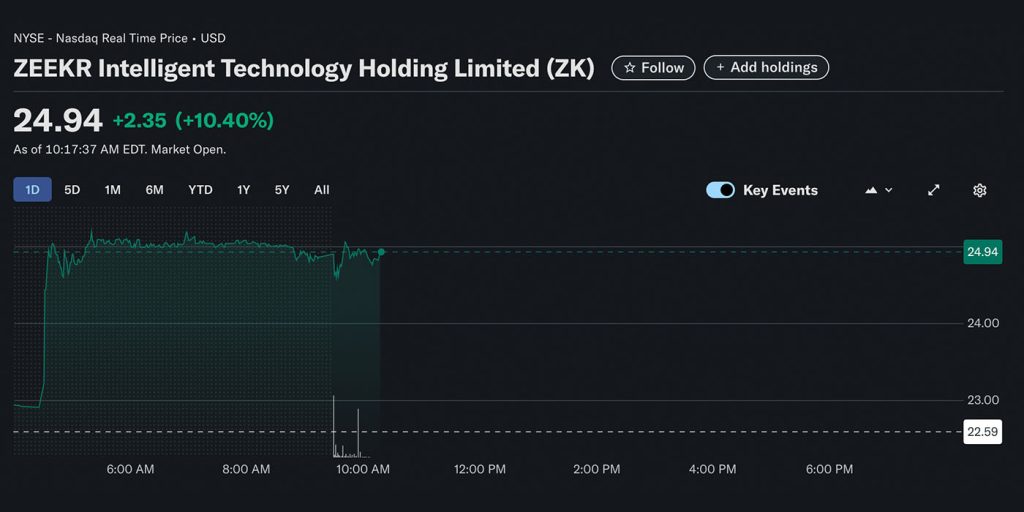Select the 1D time range tab
The width and height of the screenshot is (1024, 512).
[x=32, y=190]
